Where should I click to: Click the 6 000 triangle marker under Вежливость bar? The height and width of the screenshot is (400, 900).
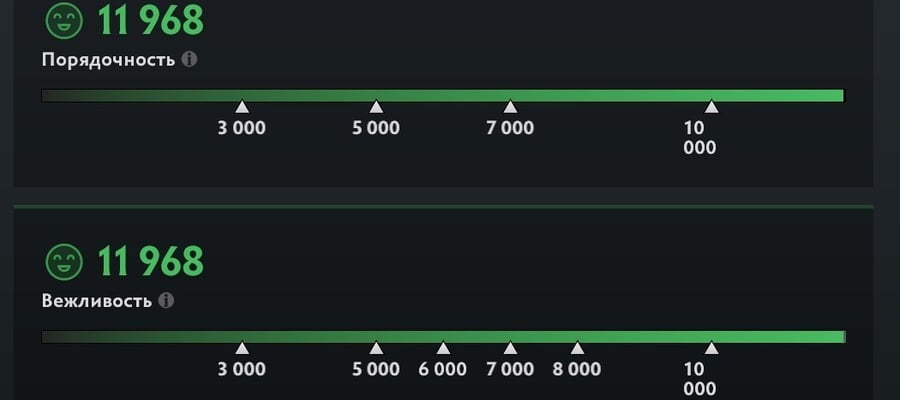pyautogui.click(x=443, y=348)
